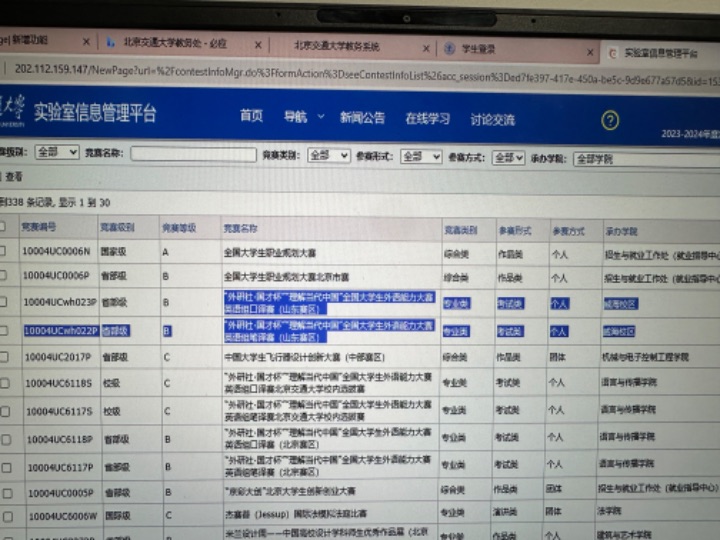Sort by the 竞赛等级 column header

[179, 228]
